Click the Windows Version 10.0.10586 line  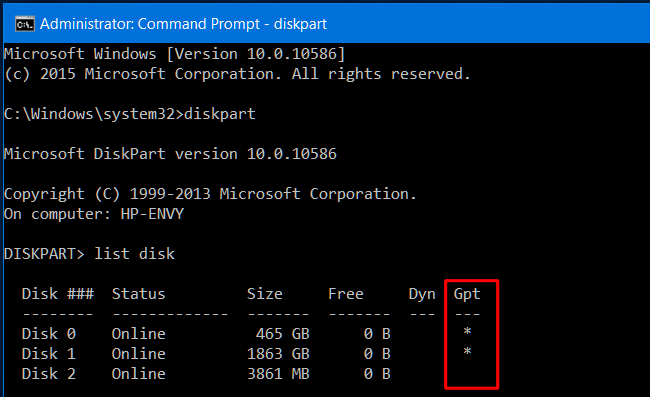coord(175,54)
